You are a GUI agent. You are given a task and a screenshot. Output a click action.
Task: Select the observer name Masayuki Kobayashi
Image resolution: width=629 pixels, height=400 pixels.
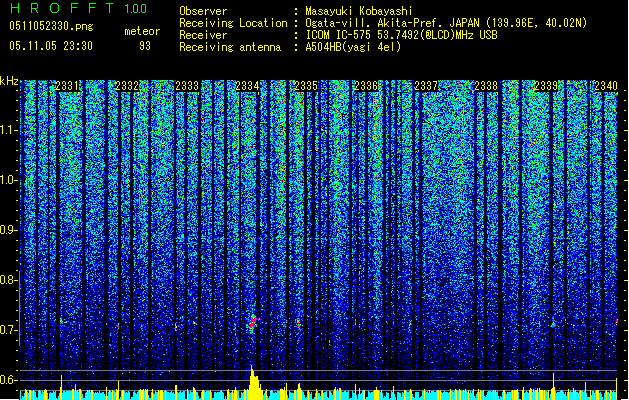[x=359, y=11]
